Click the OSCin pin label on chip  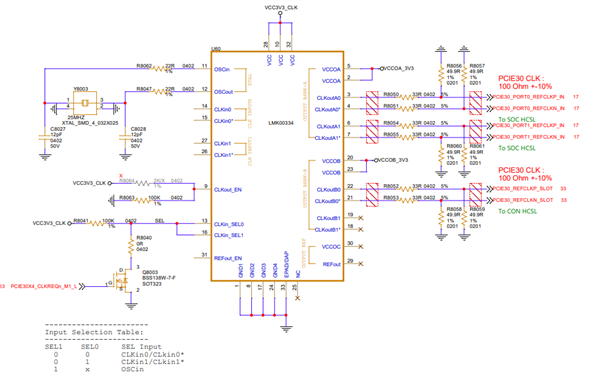click(x=222, y=69)
